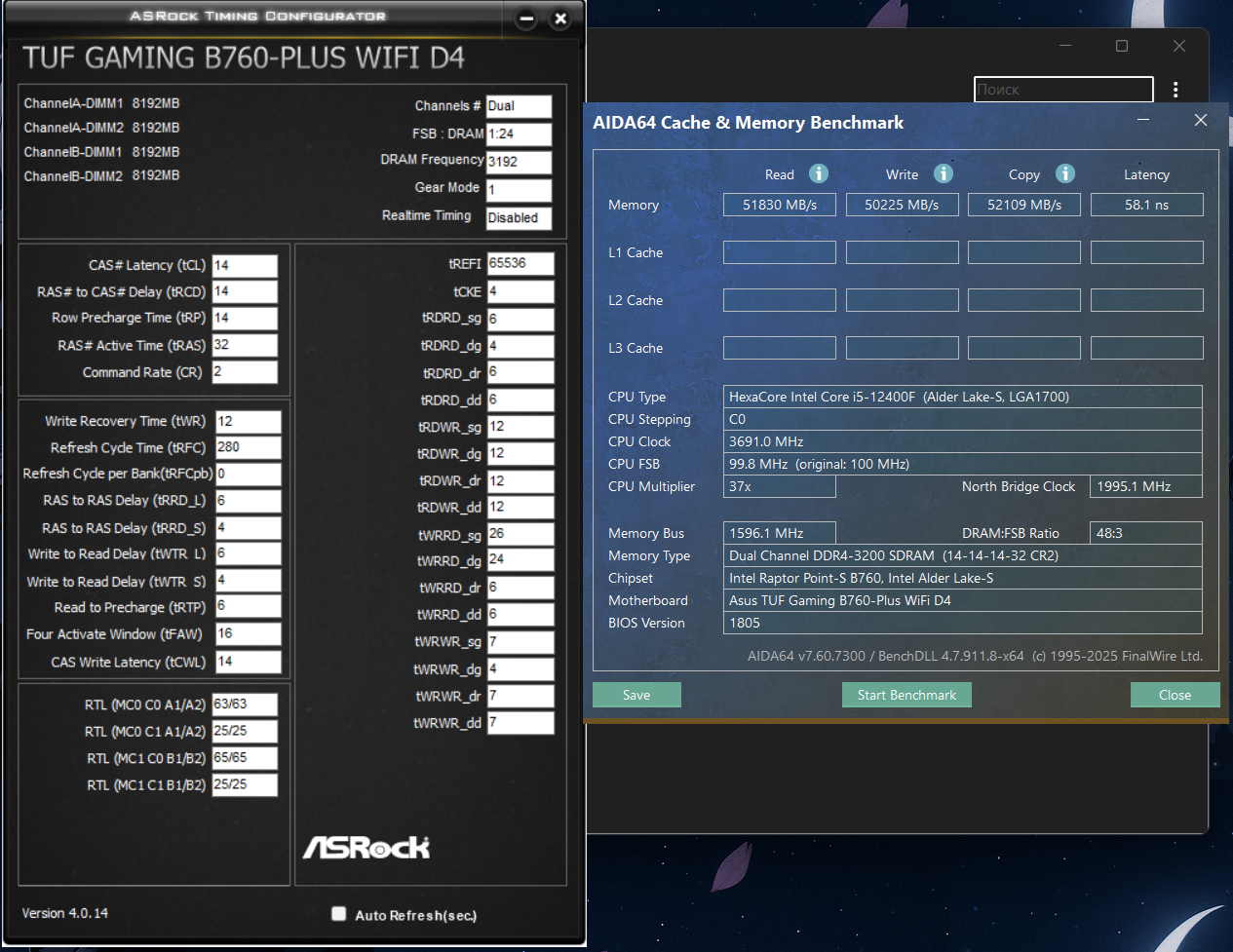This screenshot has height=952, width=1233.
Task: Close AIDA64 benchmark with the X icon
Action: point(1201,120)
